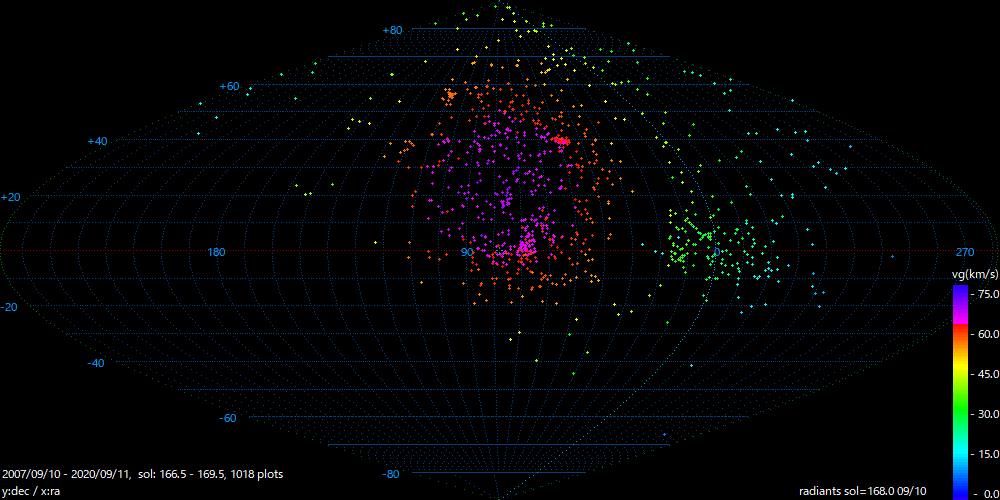The image size is (1000, 500).
Task: Click the dense red radiant cluster near +40
Action: point(562,141)
